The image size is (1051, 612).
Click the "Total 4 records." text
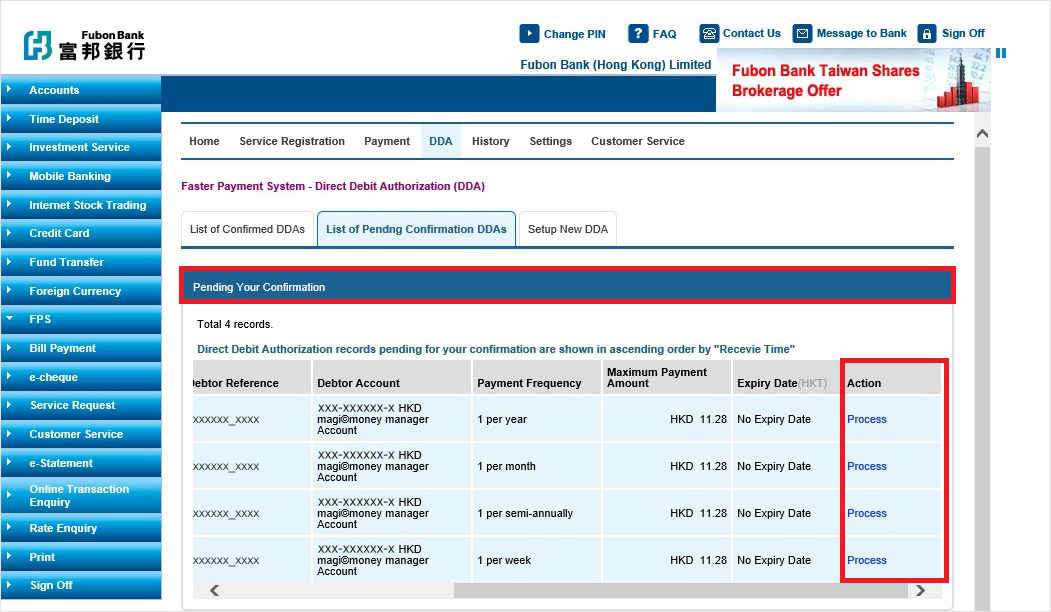[235, 324]
